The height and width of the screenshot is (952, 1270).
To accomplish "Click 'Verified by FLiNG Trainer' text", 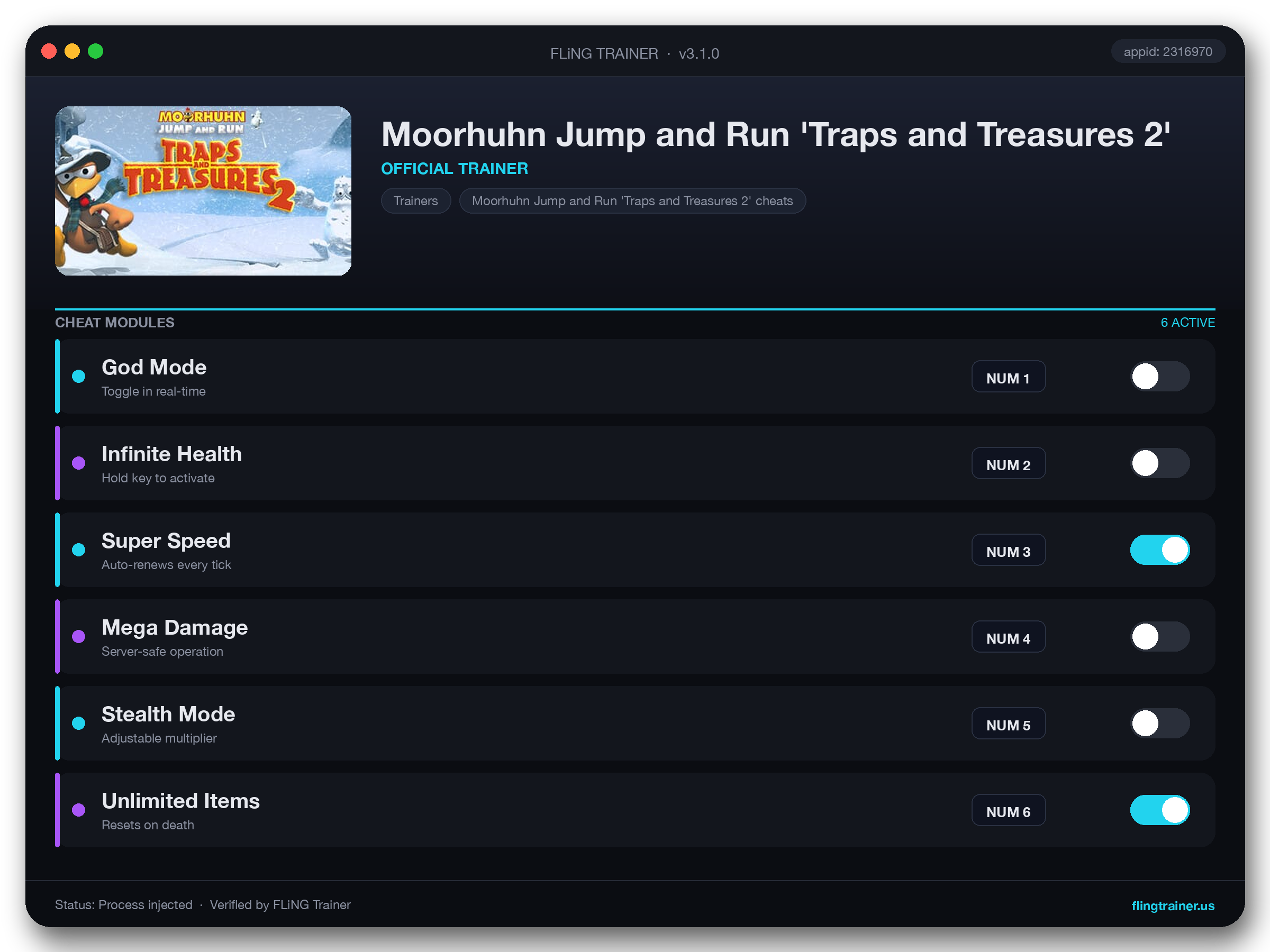I will tap(280, 904).
